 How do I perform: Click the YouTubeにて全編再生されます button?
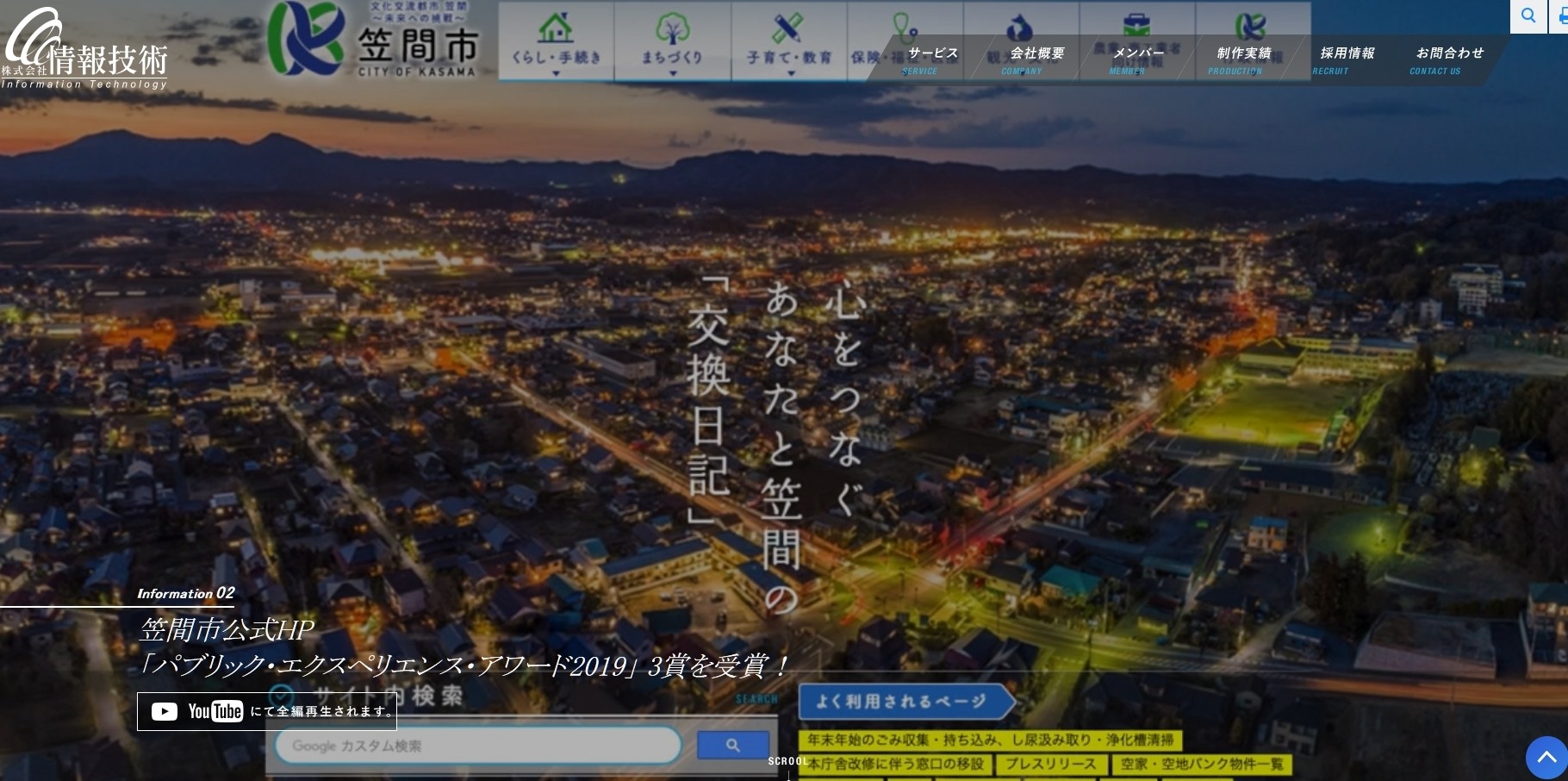(266, 711)
